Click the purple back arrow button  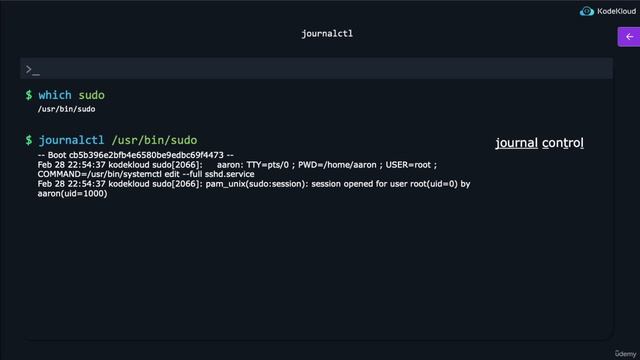coord(629,37)
